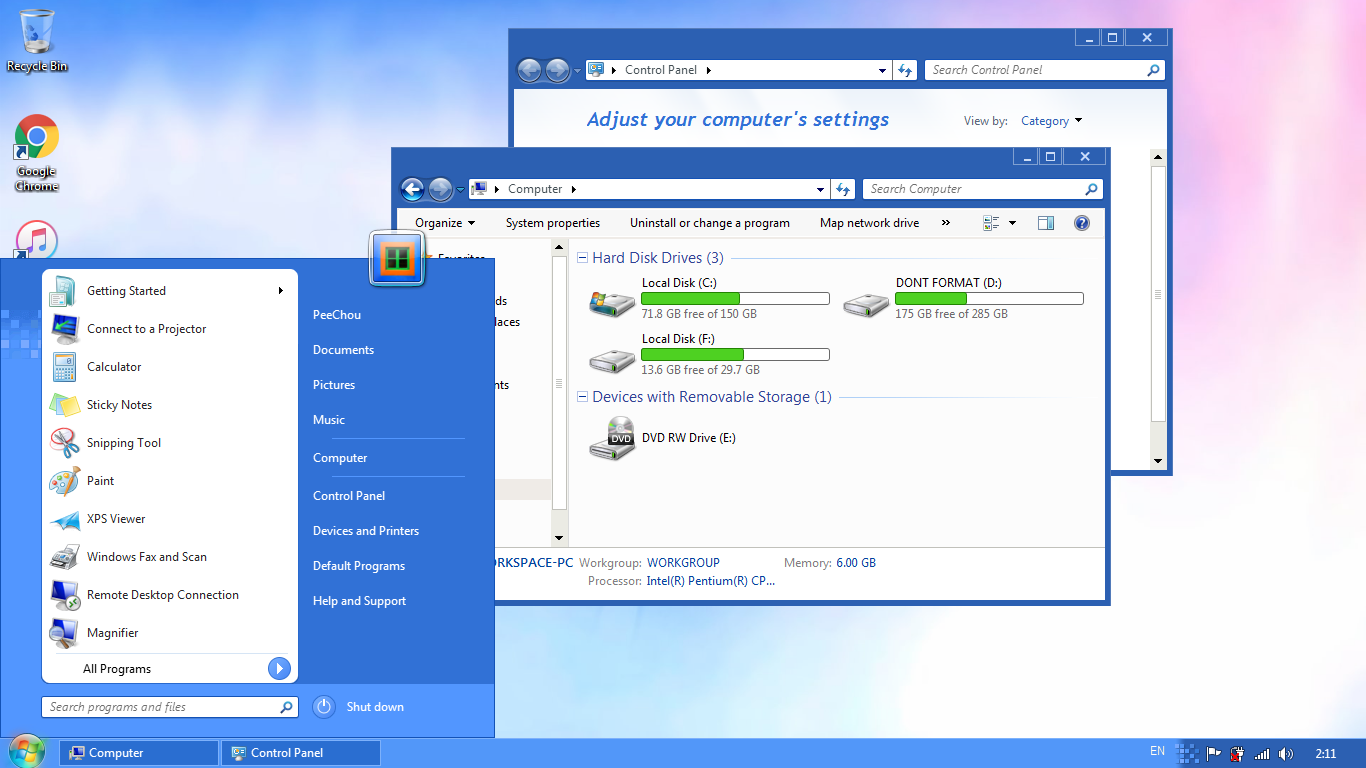This screenshot has height=768, width=1366.
Task: Click Map network drive
Action: click(x=869, y=223)
